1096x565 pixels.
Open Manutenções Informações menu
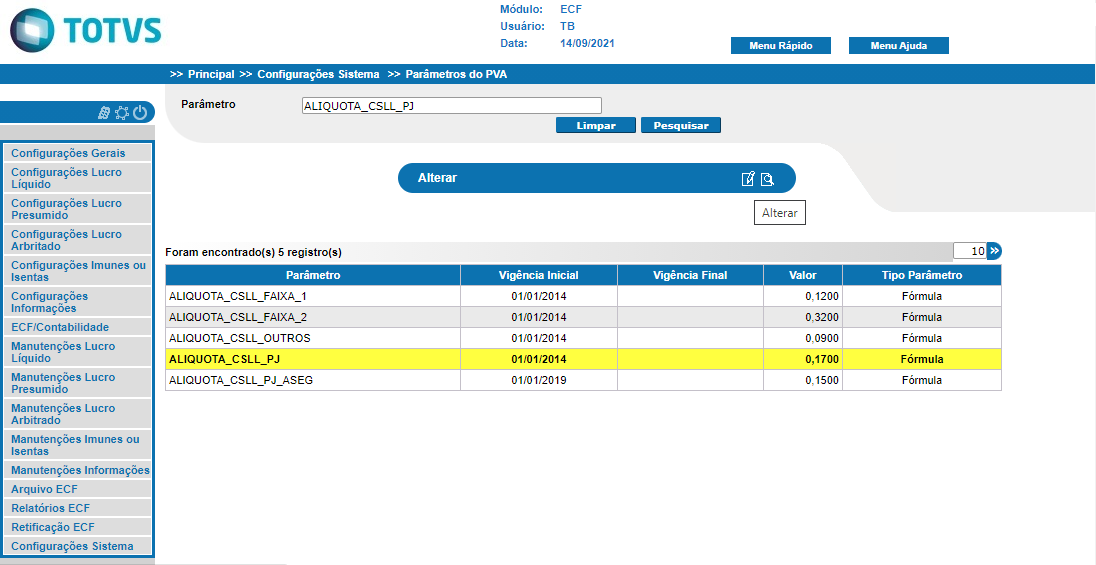click(78, 470)
